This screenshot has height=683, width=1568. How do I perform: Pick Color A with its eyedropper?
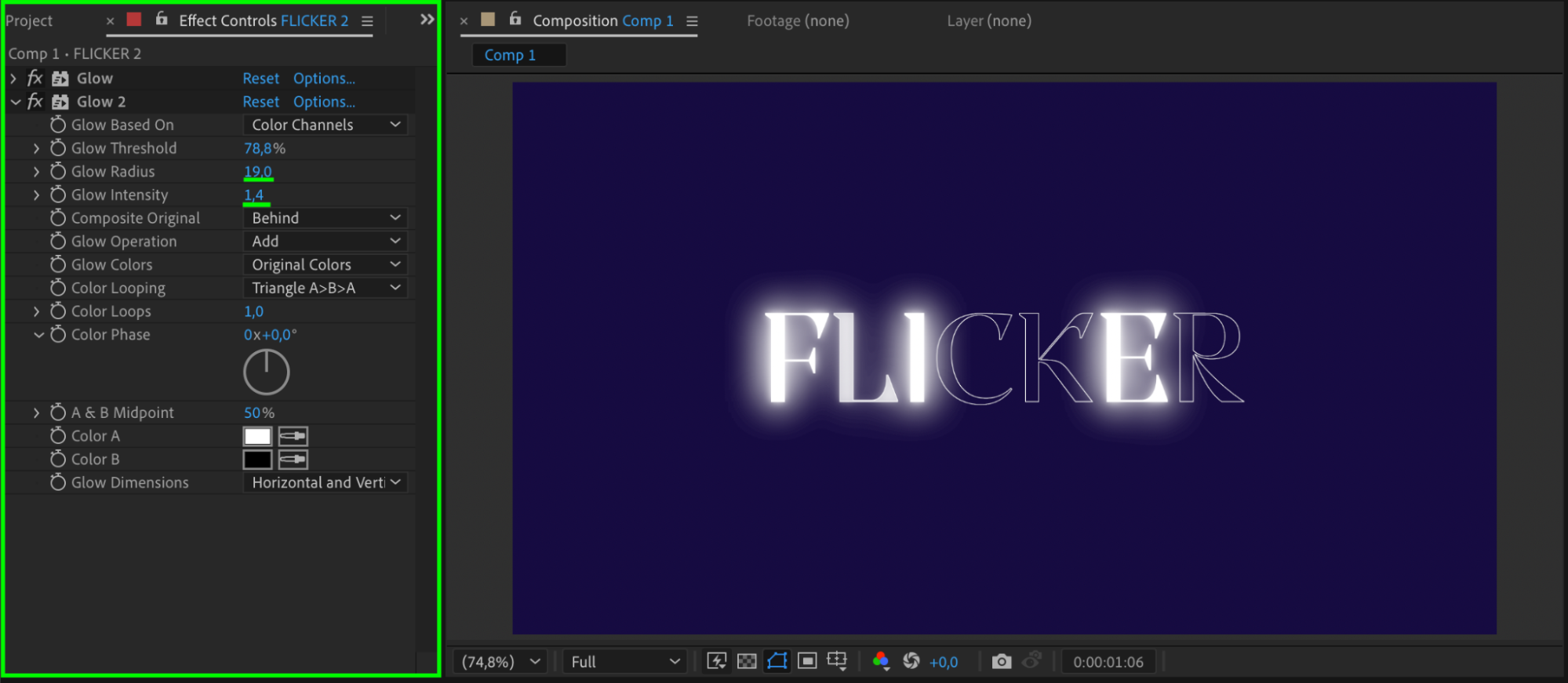coord(293,436)
